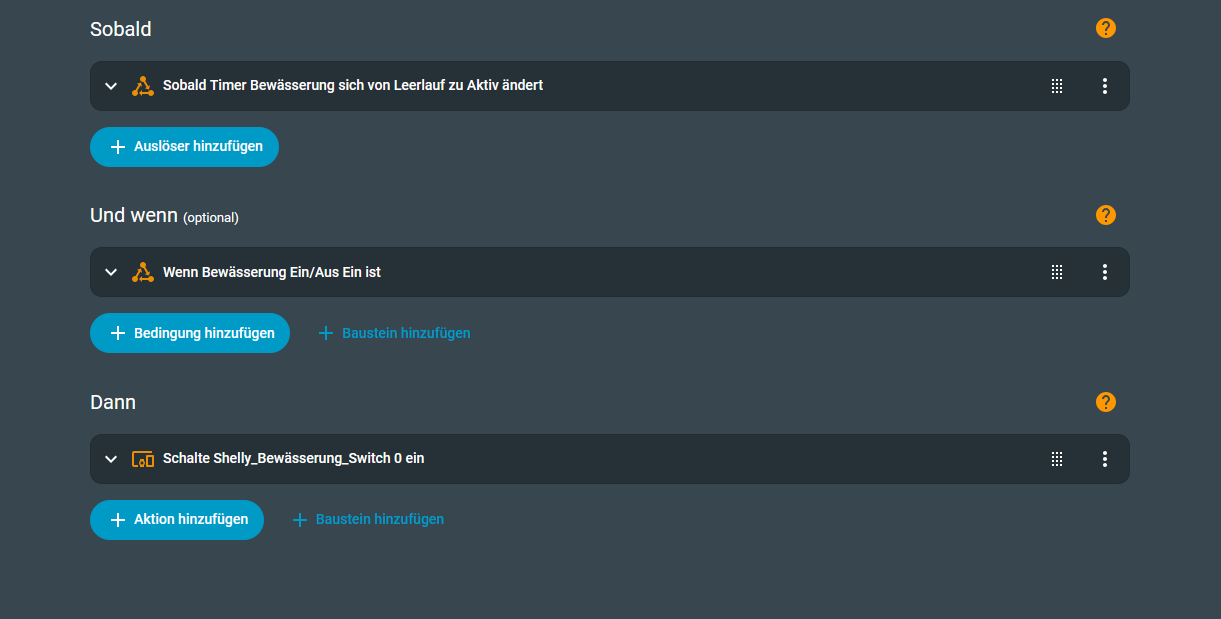Click help icon next to Sobald heading
Screen dimensions: 1221x619
click(x=1105, y=28)
